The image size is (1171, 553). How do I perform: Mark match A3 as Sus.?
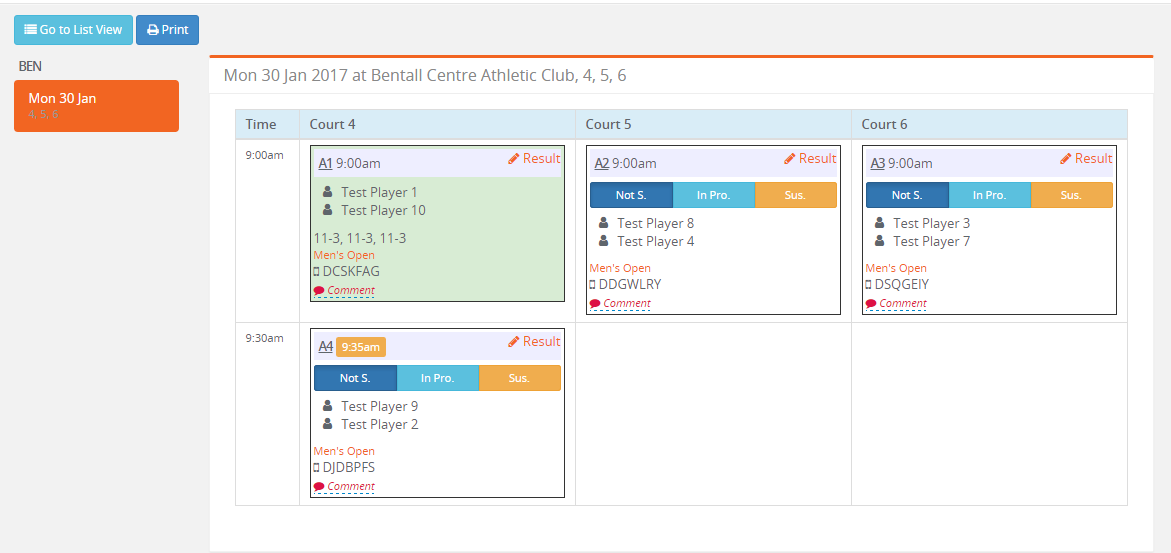click(x=1071, y=195)
